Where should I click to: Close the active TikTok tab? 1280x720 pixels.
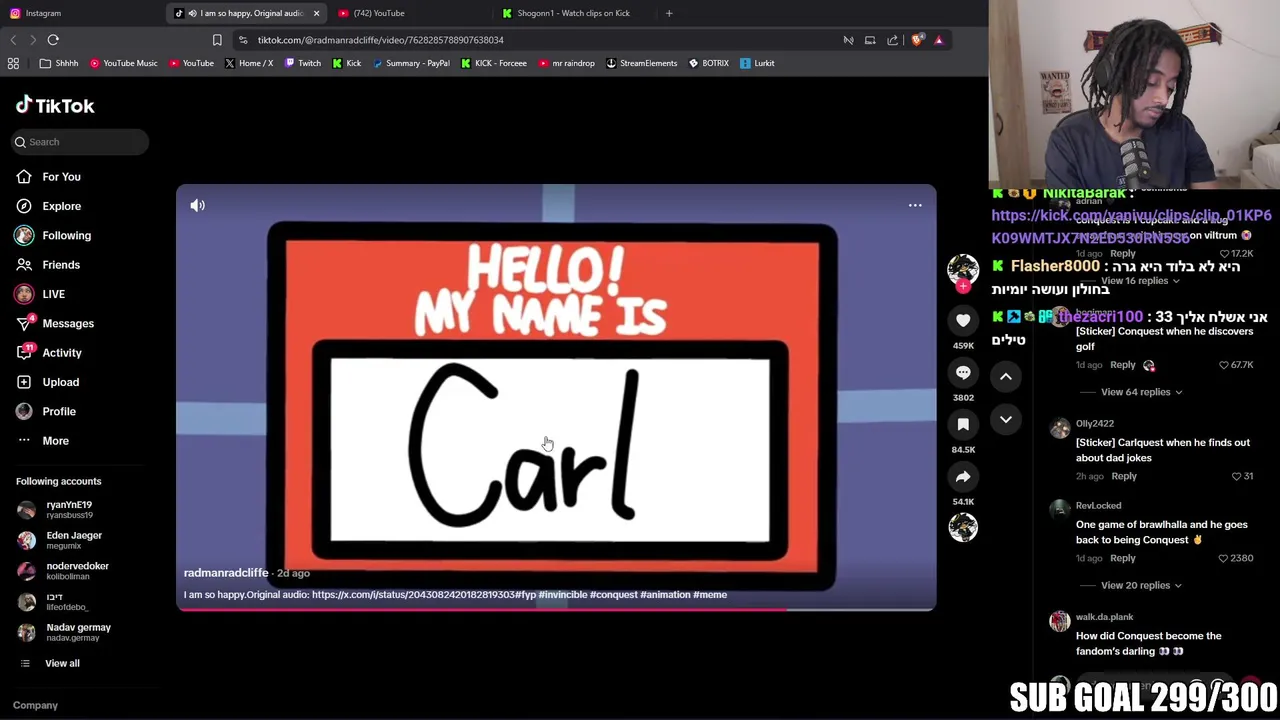pos(316,13)
